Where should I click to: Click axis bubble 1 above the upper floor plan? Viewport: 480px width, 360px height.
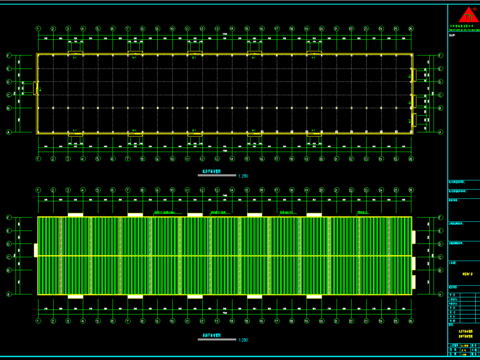38,29
